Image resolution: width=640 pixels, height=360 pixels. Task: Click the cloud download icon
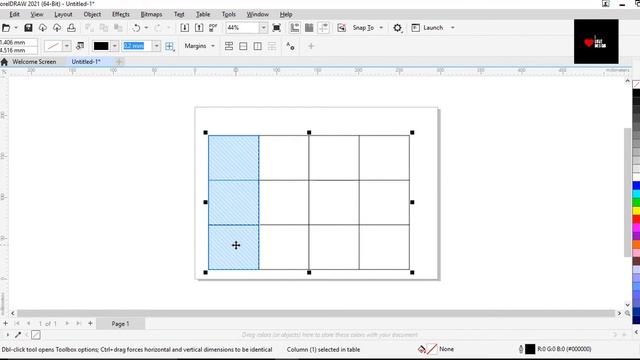(42, 28)
